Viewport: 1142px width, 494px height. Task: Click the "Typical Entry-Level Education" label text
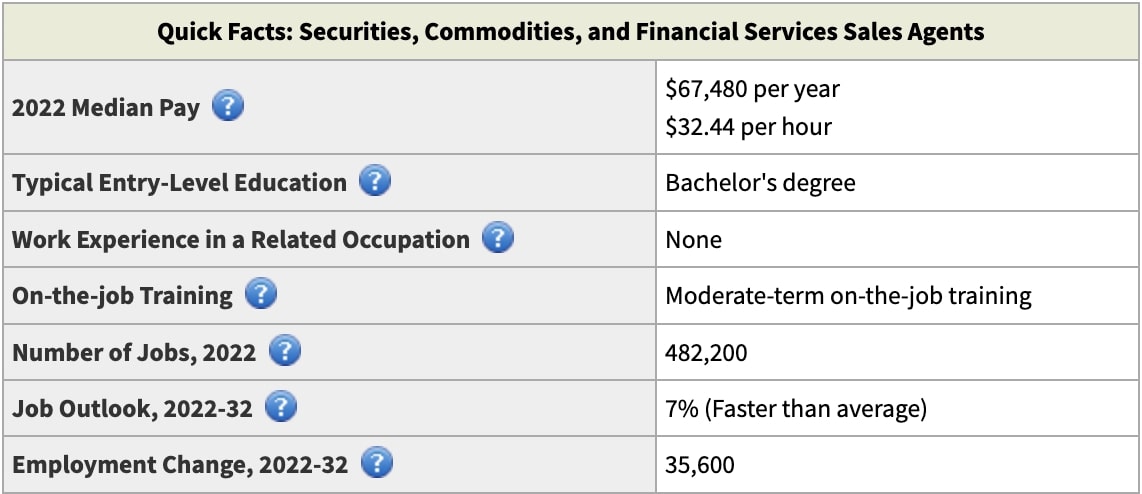pos(179,183)
